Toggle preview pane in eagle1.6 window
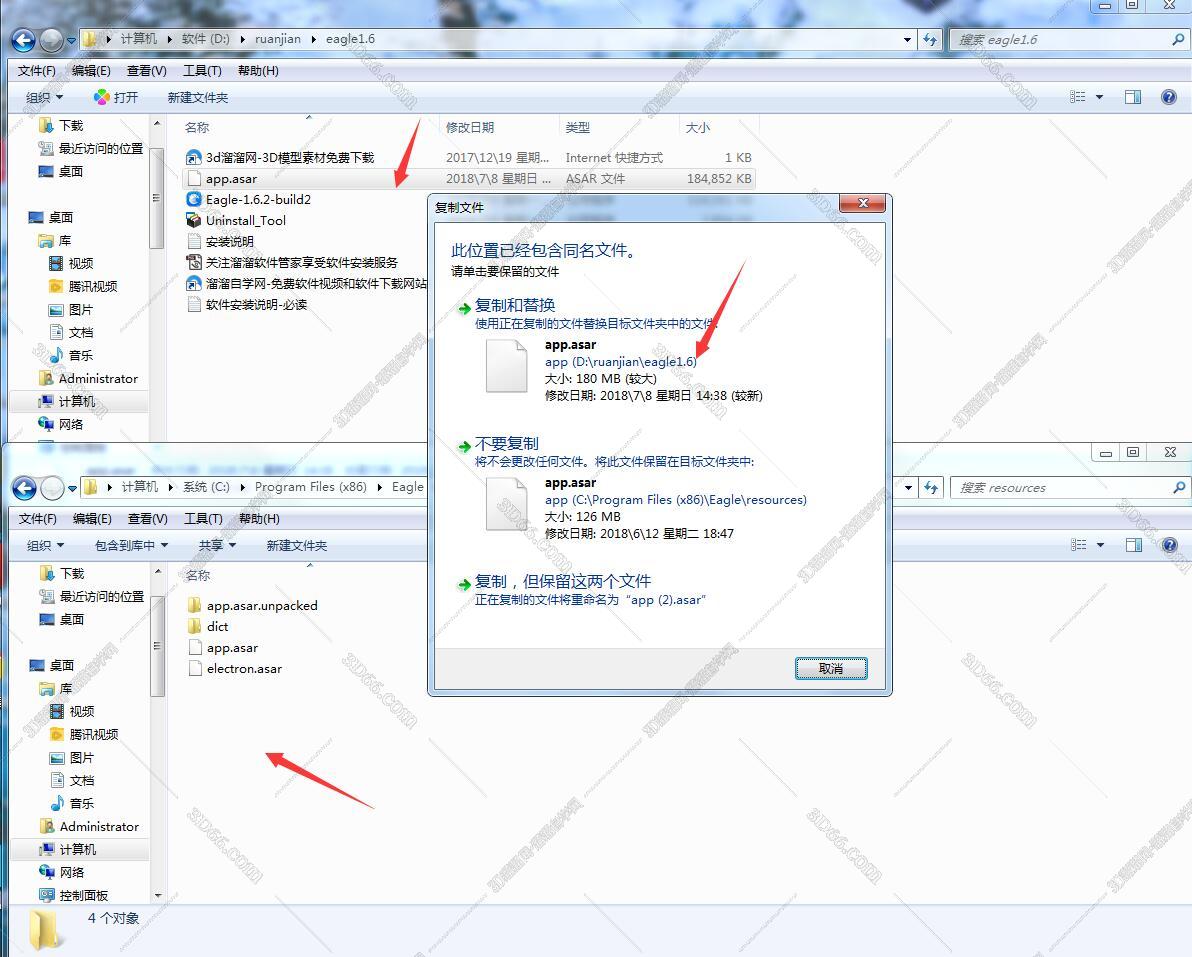 1133,97
